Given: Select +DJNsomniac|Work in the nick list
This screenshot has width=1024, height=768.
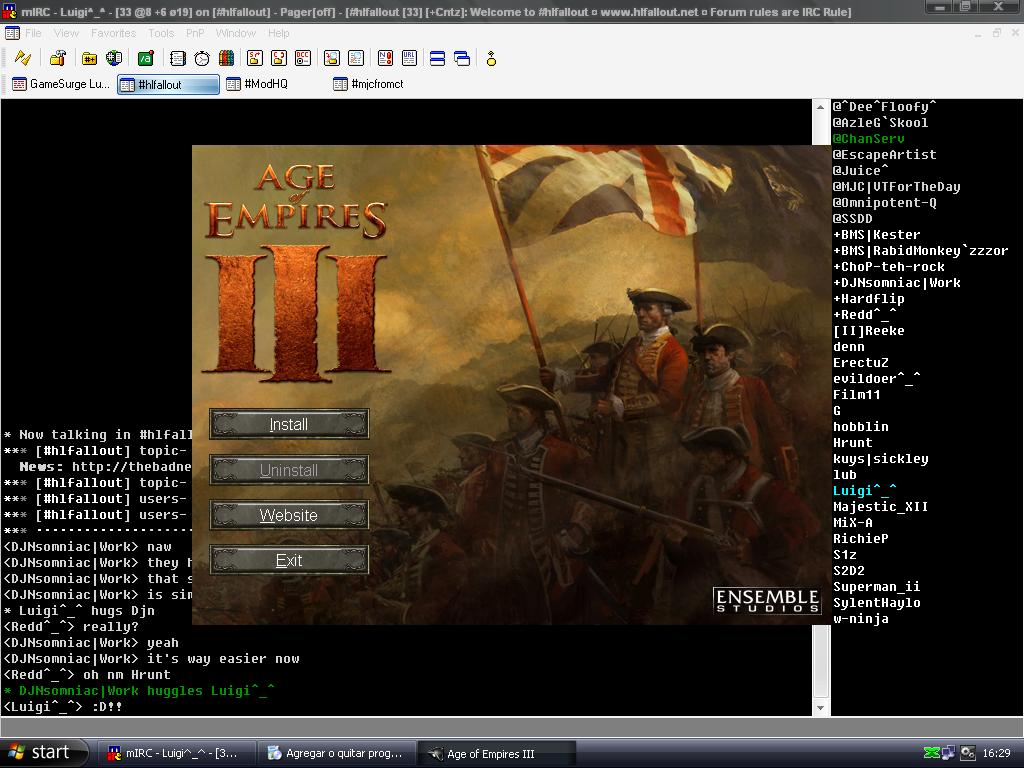Looking at the screenshot, I should click(x=897, y=283).
